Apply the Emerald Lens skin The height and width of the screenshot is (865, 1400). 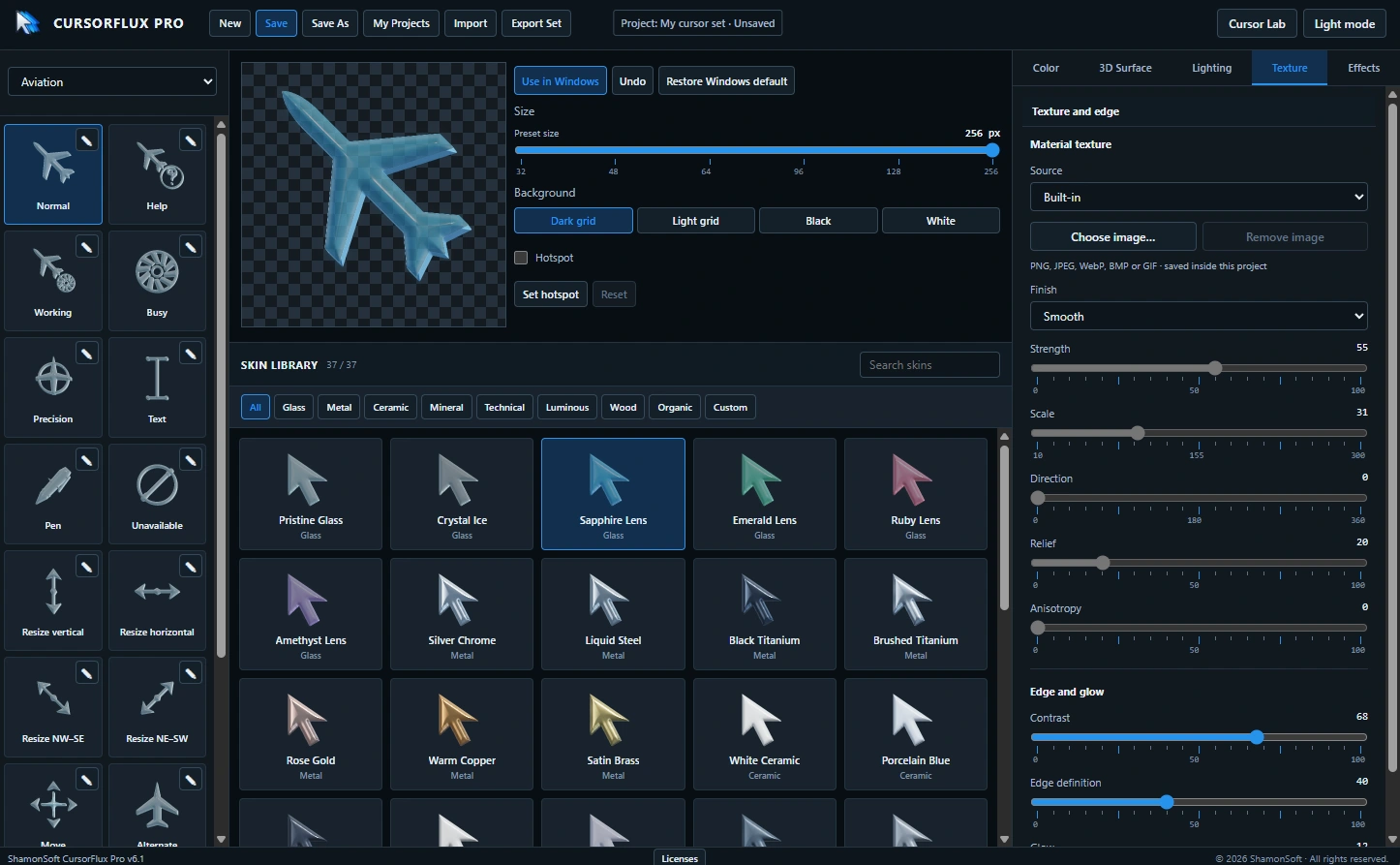tap(765, 494)
